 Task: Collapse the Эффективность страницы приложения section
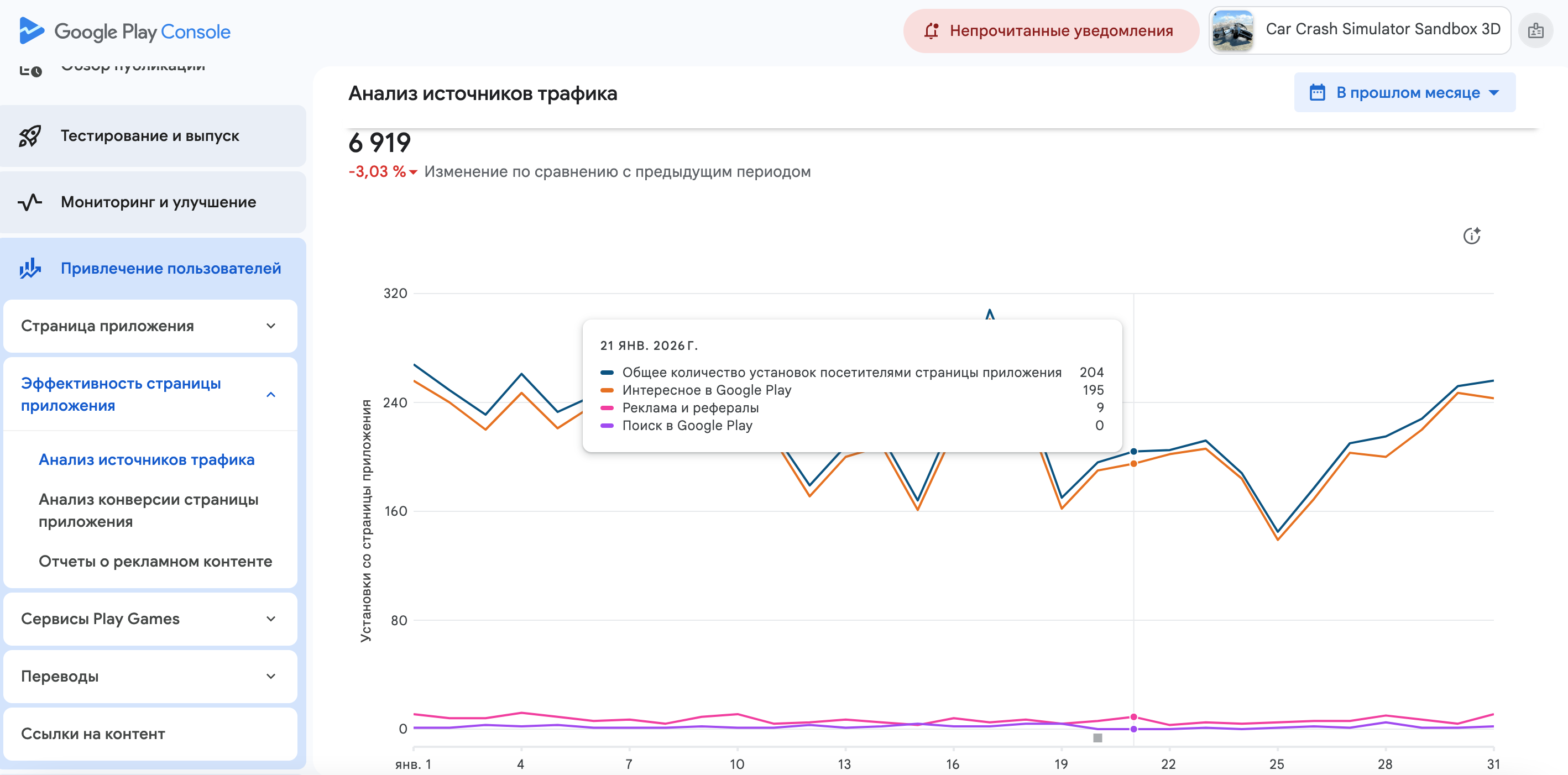pyautogui.click(x=271, y=395)
